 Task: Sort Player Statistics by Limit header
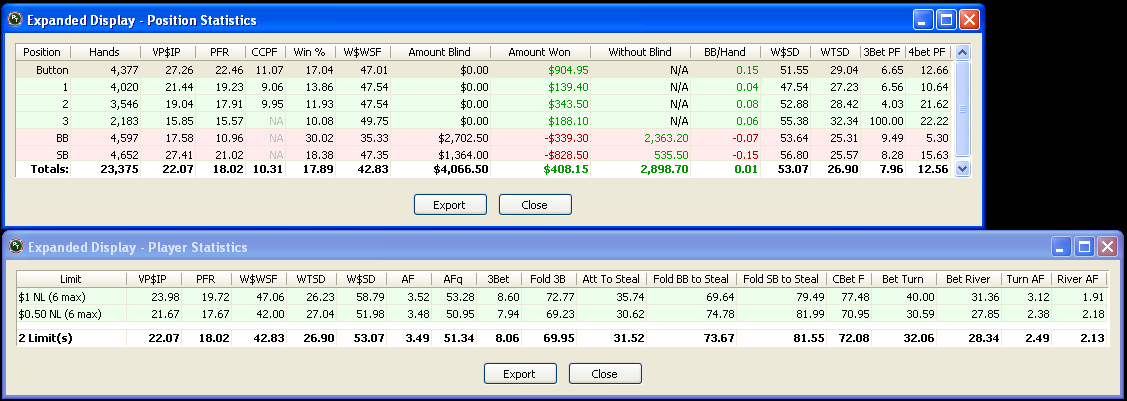(x=71, y=279)
